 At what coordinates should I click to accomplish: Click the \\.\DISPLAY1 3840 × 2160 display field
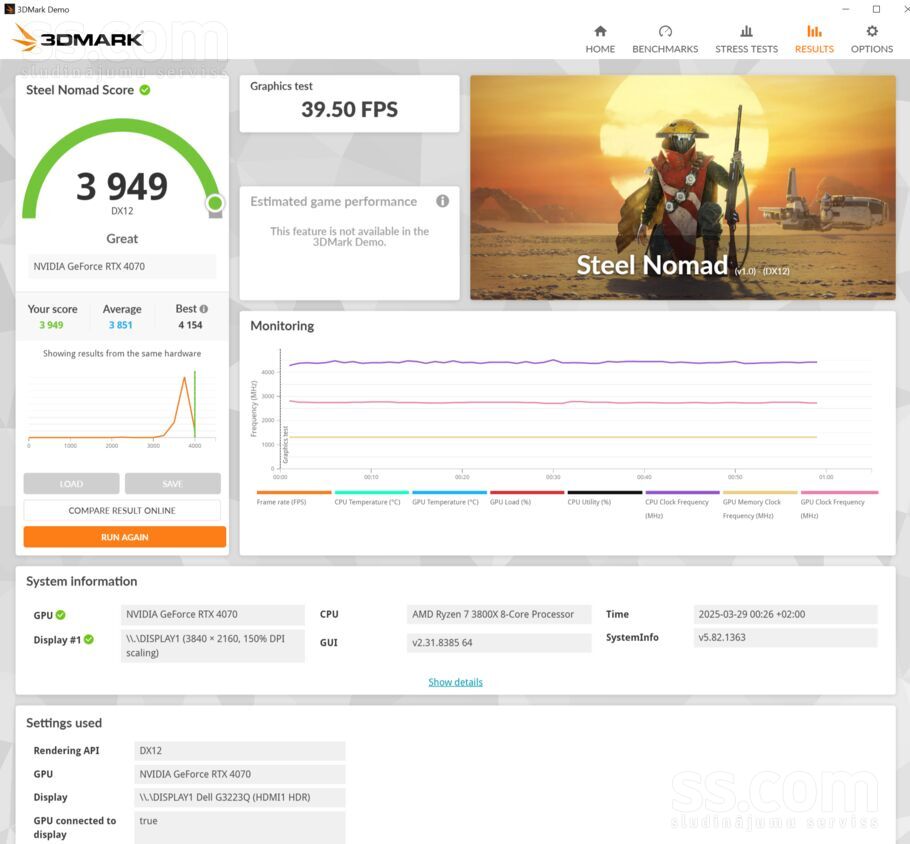tap(212, 645)
